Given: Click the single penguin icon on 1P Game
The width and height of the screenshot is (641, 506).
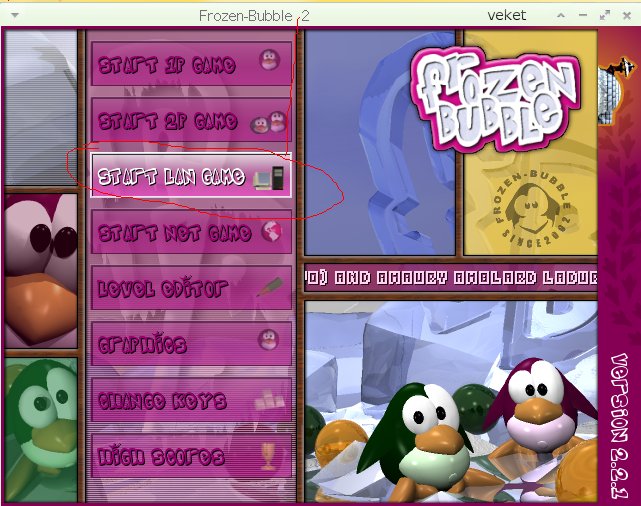Looking at the screenshot, I should pos(269,60).
